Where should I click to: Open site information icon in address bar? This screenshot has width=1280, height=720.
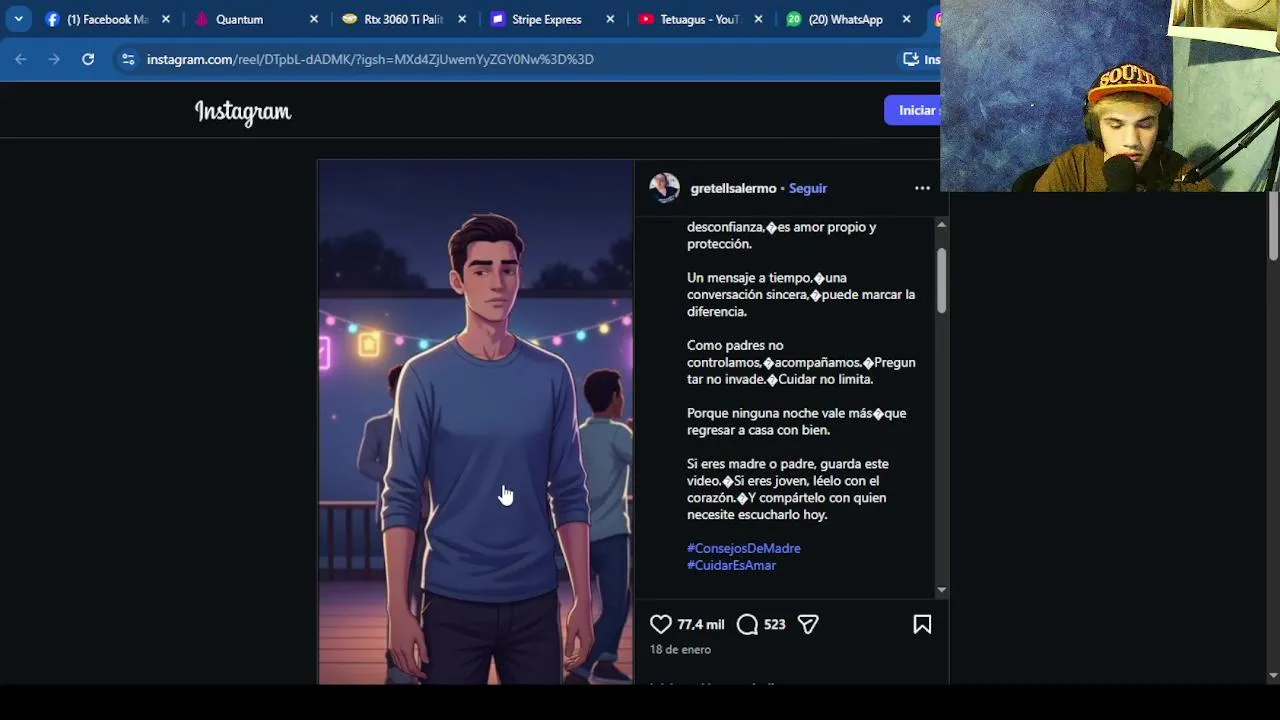pyautogui.click(x=127, y=59)
